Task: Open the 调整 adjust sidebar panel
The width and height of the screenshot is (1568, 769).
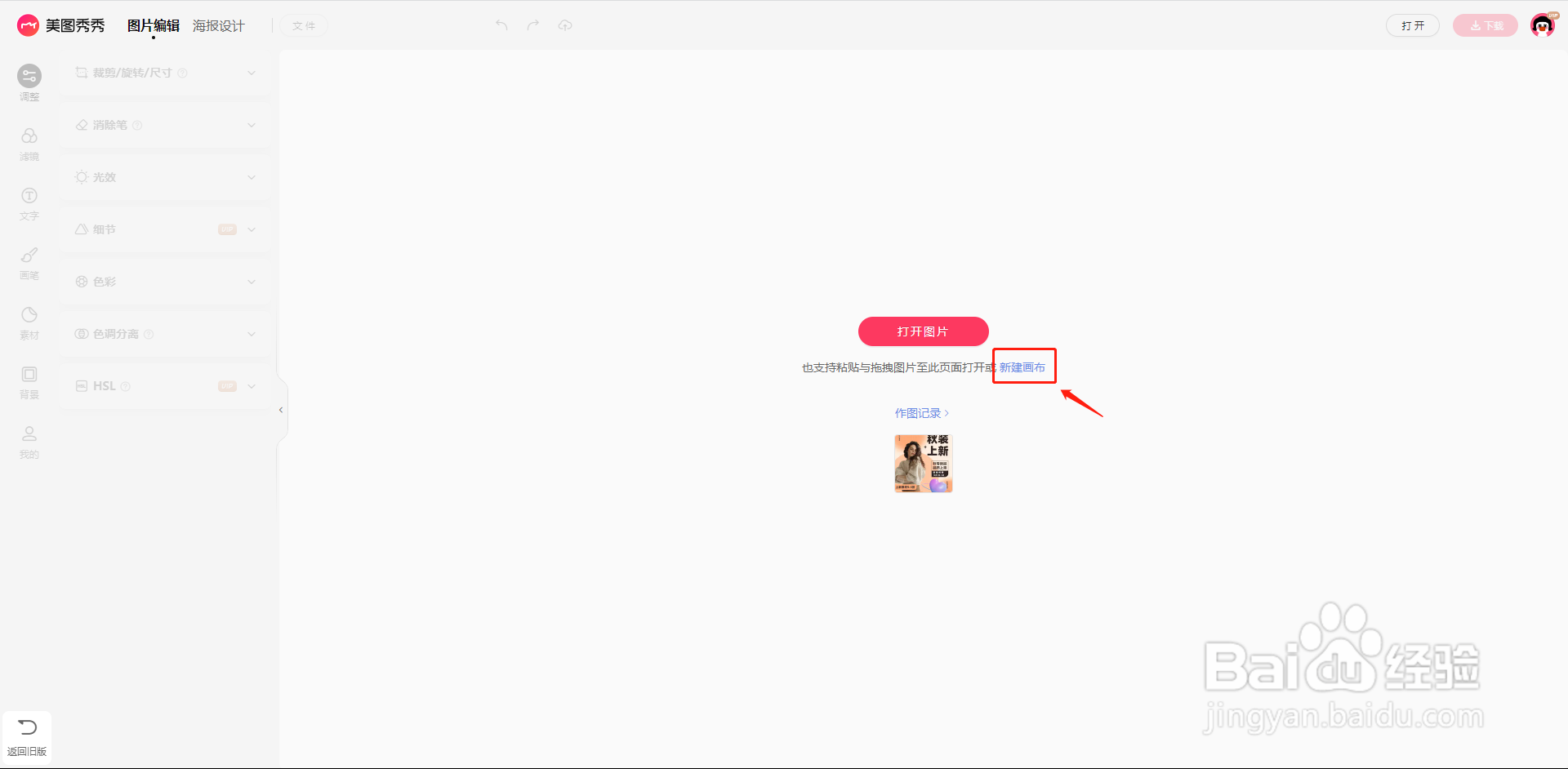Action: 29,82
